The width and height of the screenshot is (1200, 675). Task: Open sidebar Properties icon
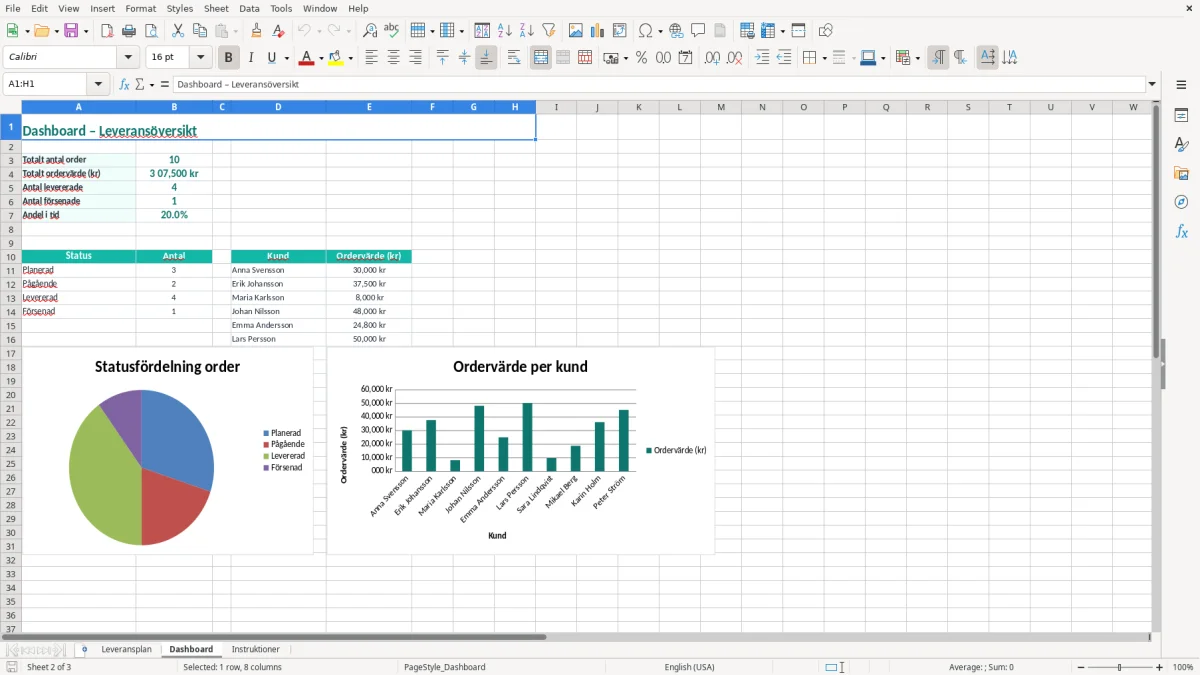[x=1181, y=116]
